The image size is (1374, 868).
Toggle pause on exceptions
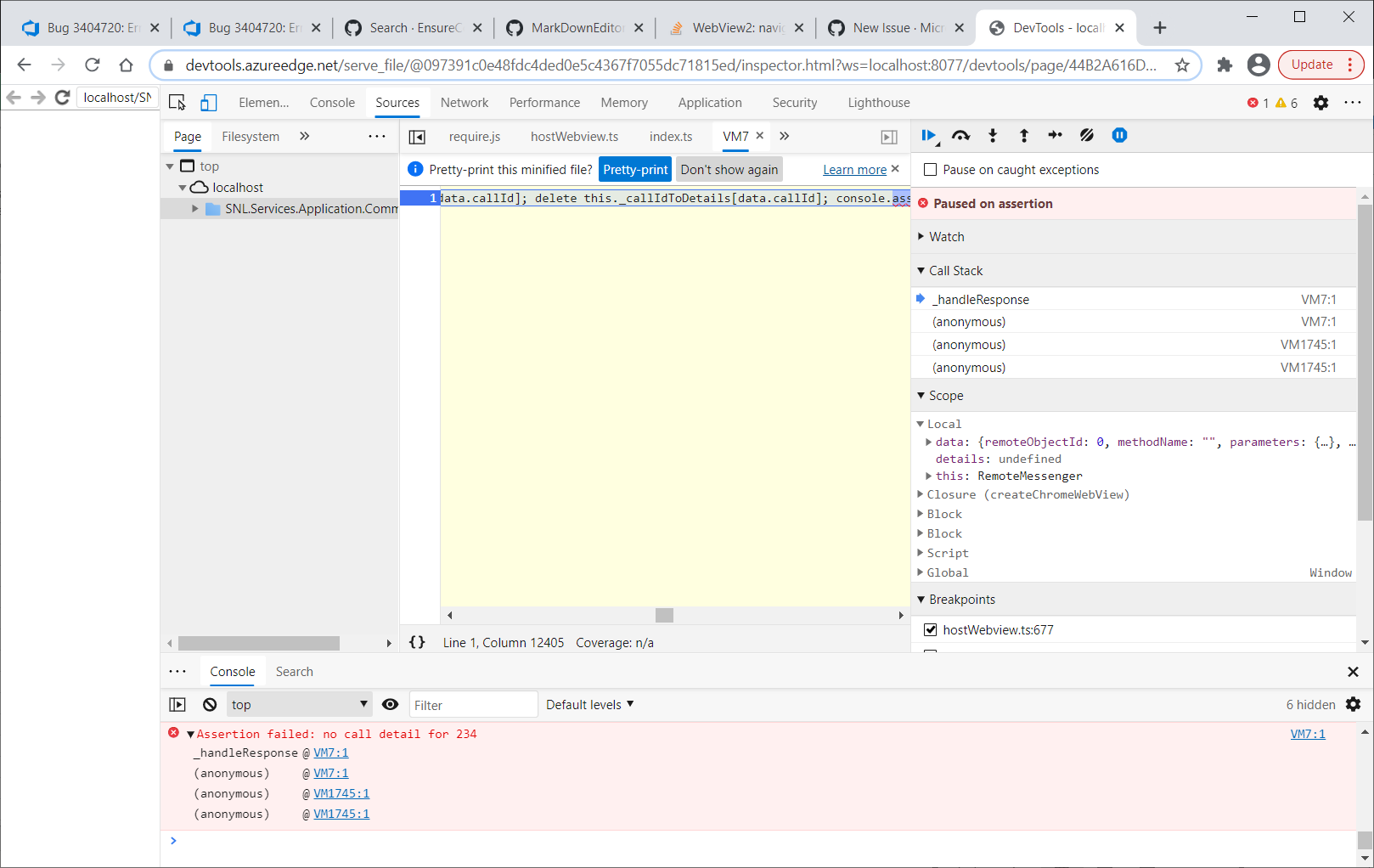1119,135
